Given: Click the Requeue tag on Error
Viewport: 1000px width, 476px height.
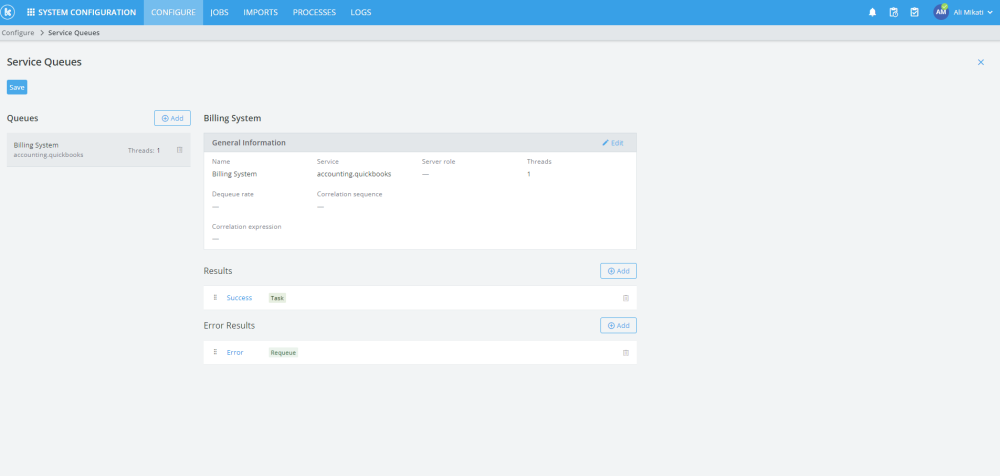Looking at the screenshot, I should pos(283,352).
